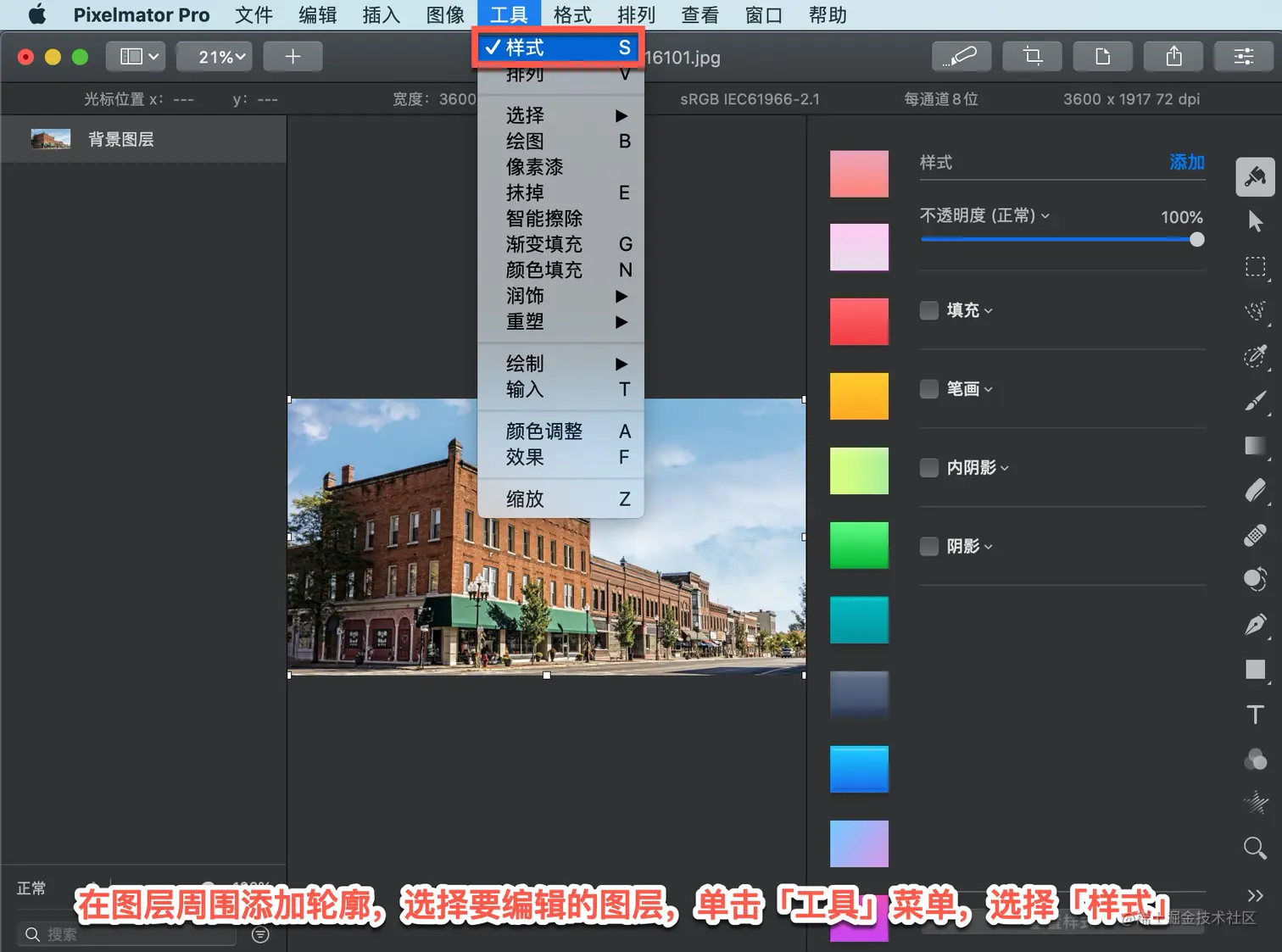Choose 缩放 from the tools menu

[560, 499]
